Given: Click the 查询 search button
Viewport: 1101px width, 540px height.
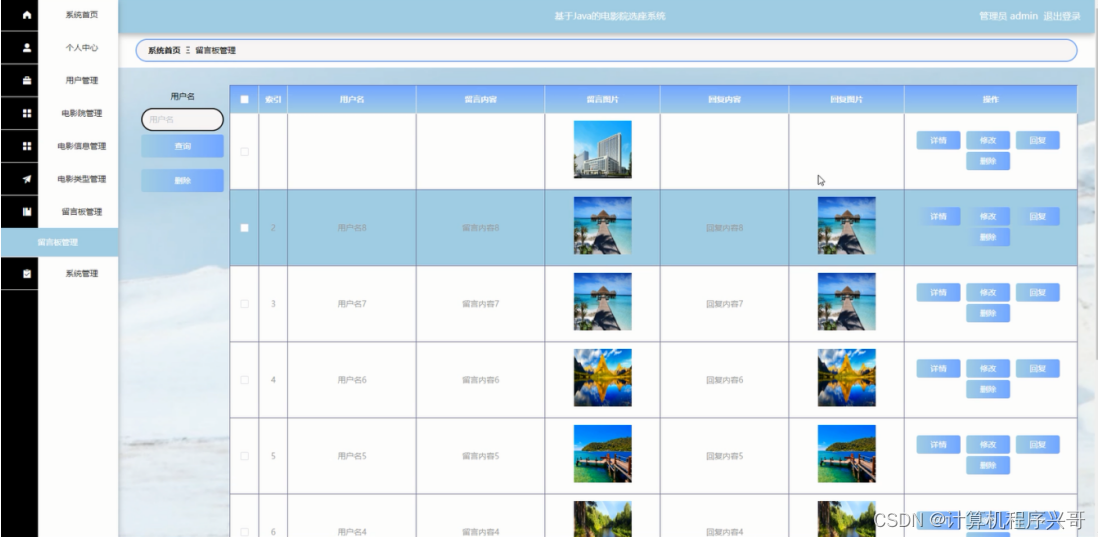Looking at the screenshot, I should tap(183, 146).
